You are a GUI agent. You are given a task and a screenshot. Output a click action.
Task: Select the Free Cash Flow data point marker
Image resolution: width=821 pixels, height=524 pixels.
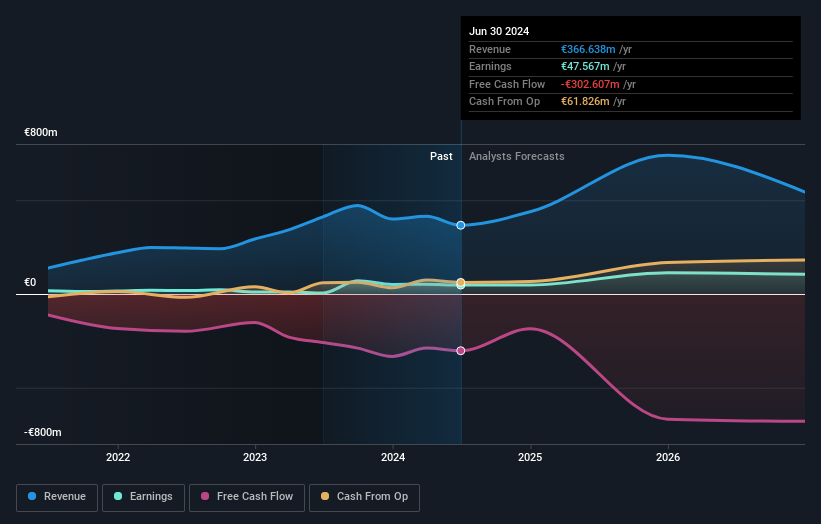(x=460, y=351)
